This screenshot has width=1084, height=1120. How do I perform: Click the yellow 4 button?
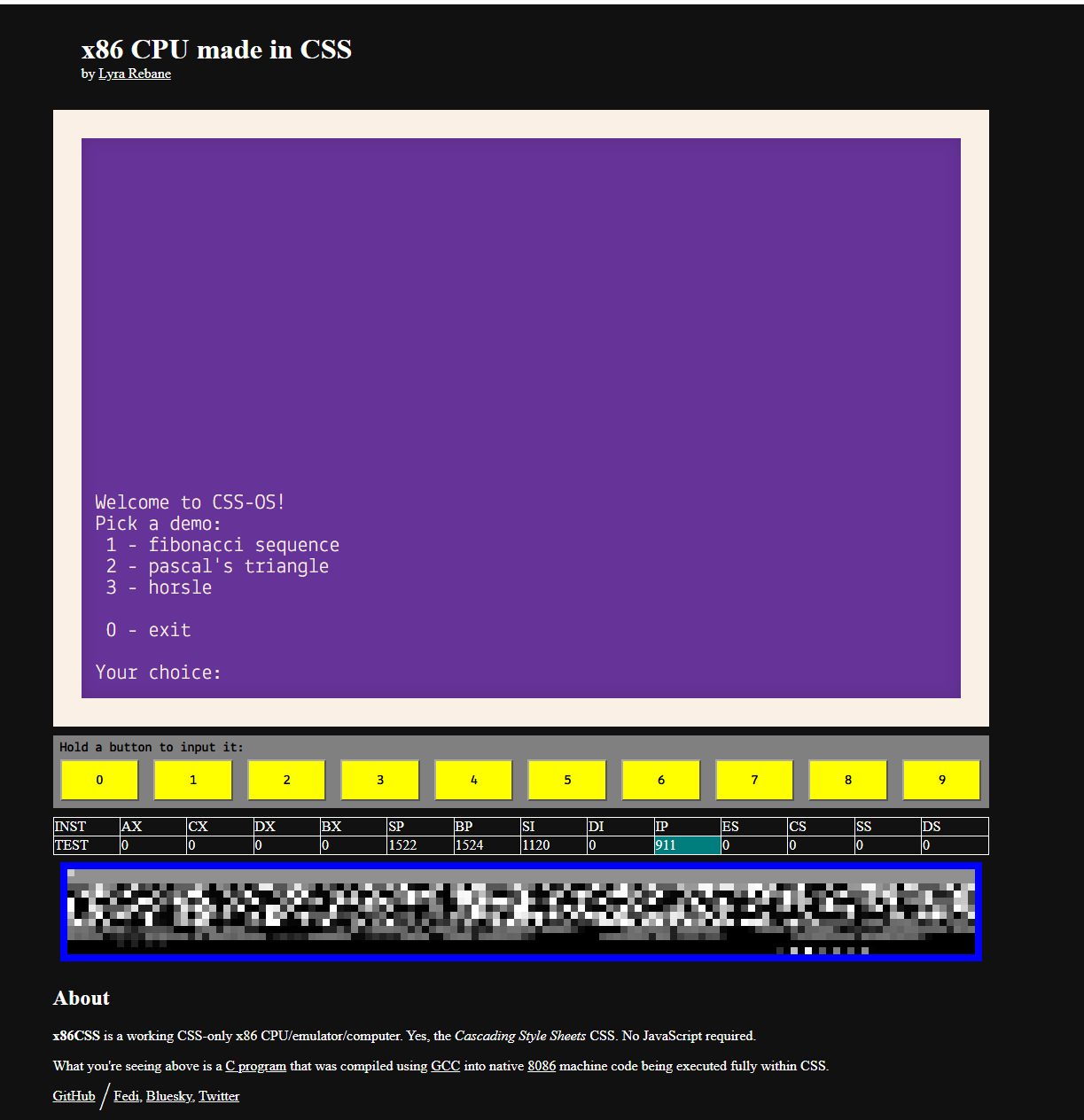point(473,780)
